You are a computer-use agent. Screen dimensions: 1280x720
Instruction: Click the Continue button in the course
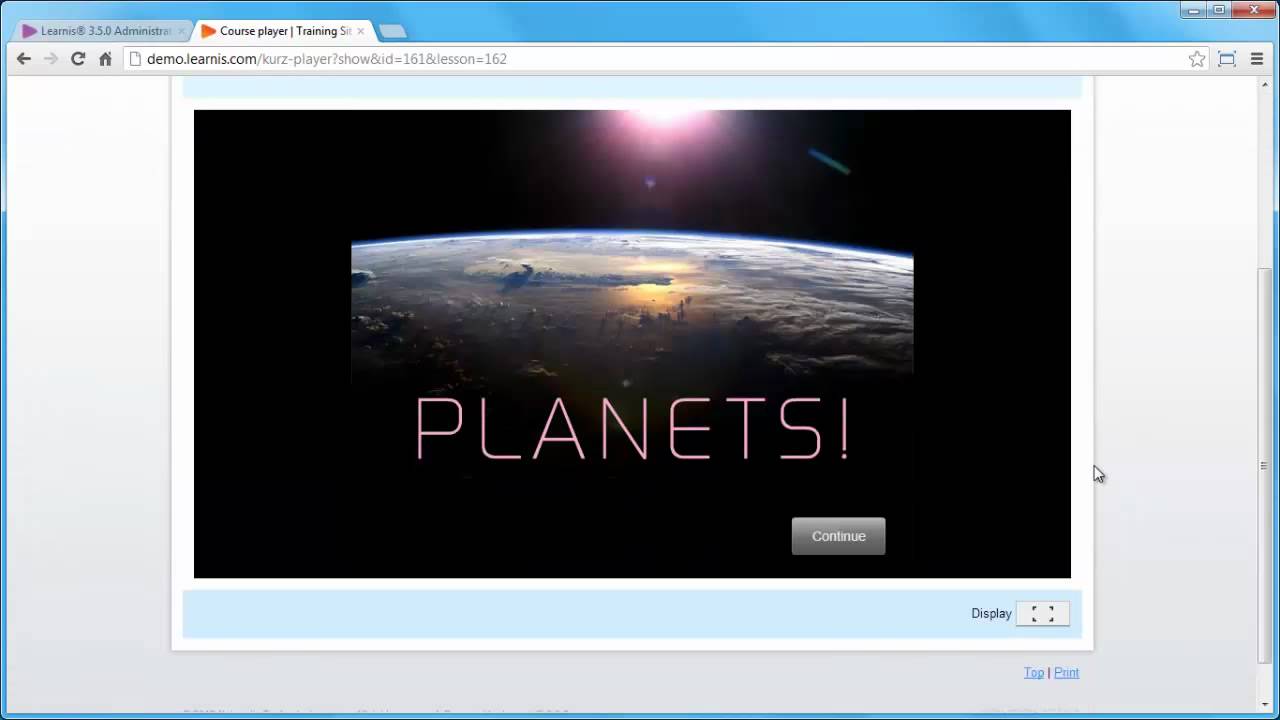[838, 536]
